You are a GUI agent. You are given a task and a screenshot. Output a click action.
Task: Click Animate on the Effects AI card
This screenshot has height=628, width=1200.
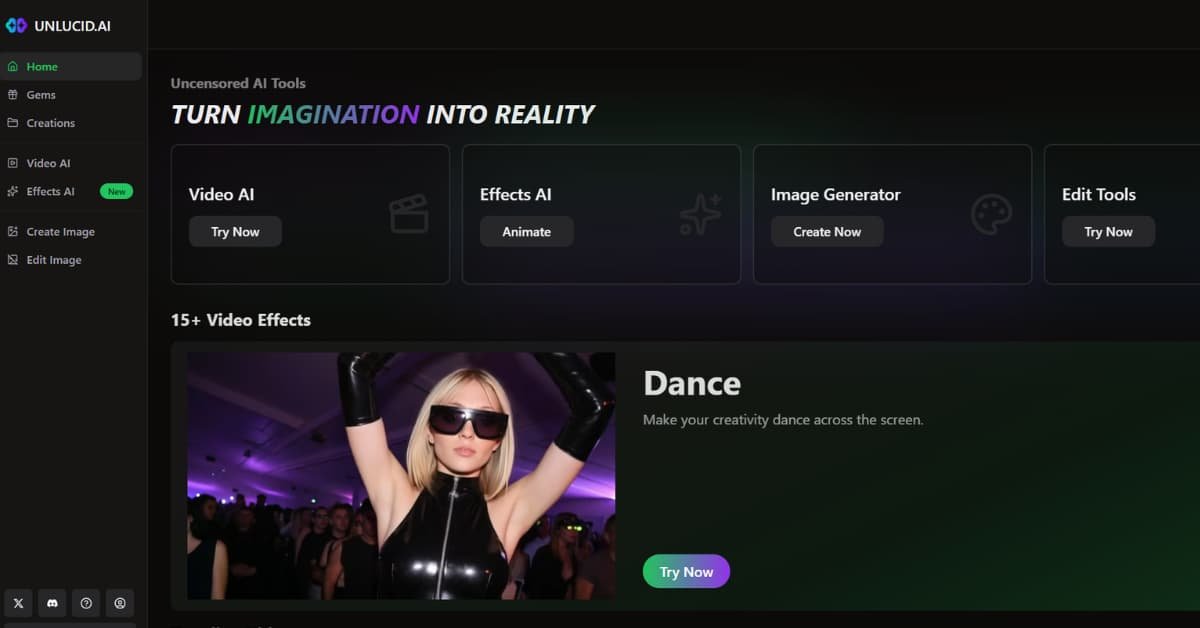click(x=526, y=231)
